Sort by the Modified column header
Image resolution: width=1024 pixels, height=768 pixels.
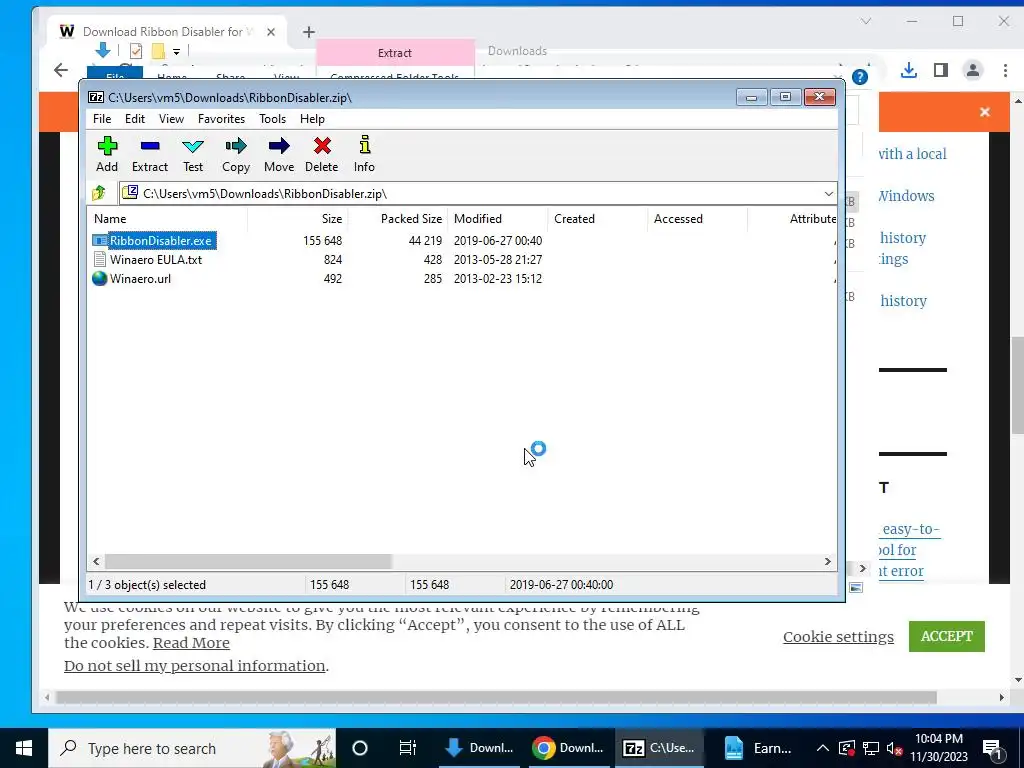click(498, 219)
